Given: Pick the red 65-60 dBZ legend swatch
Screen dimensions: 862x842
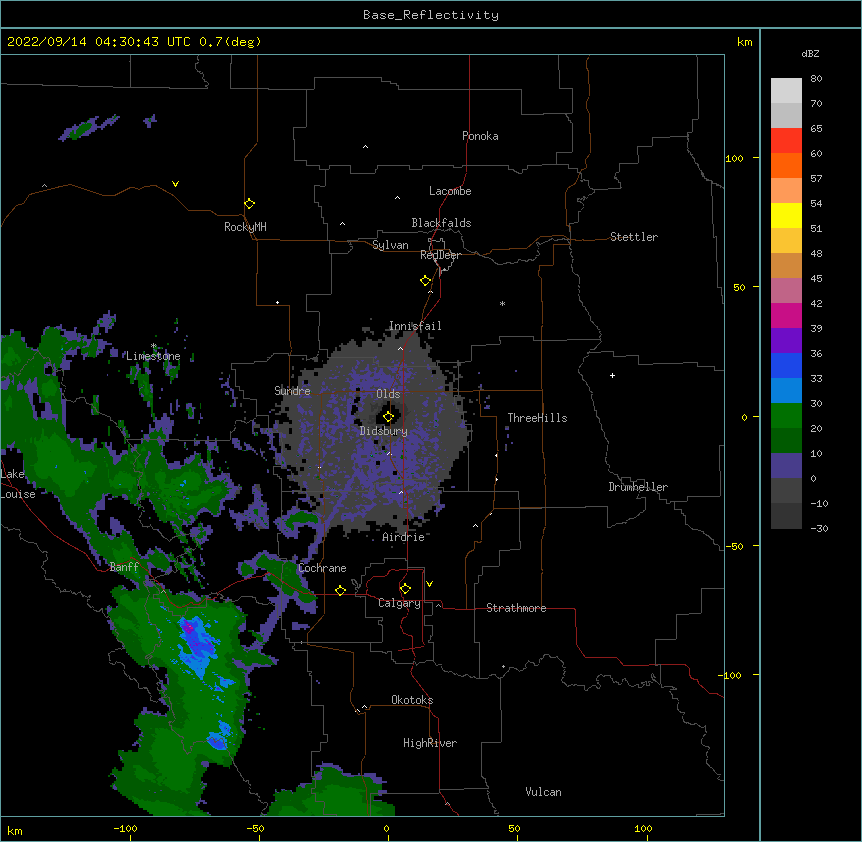Looking at the screenshot, I should pyautogui.click(x=786, y=141).
